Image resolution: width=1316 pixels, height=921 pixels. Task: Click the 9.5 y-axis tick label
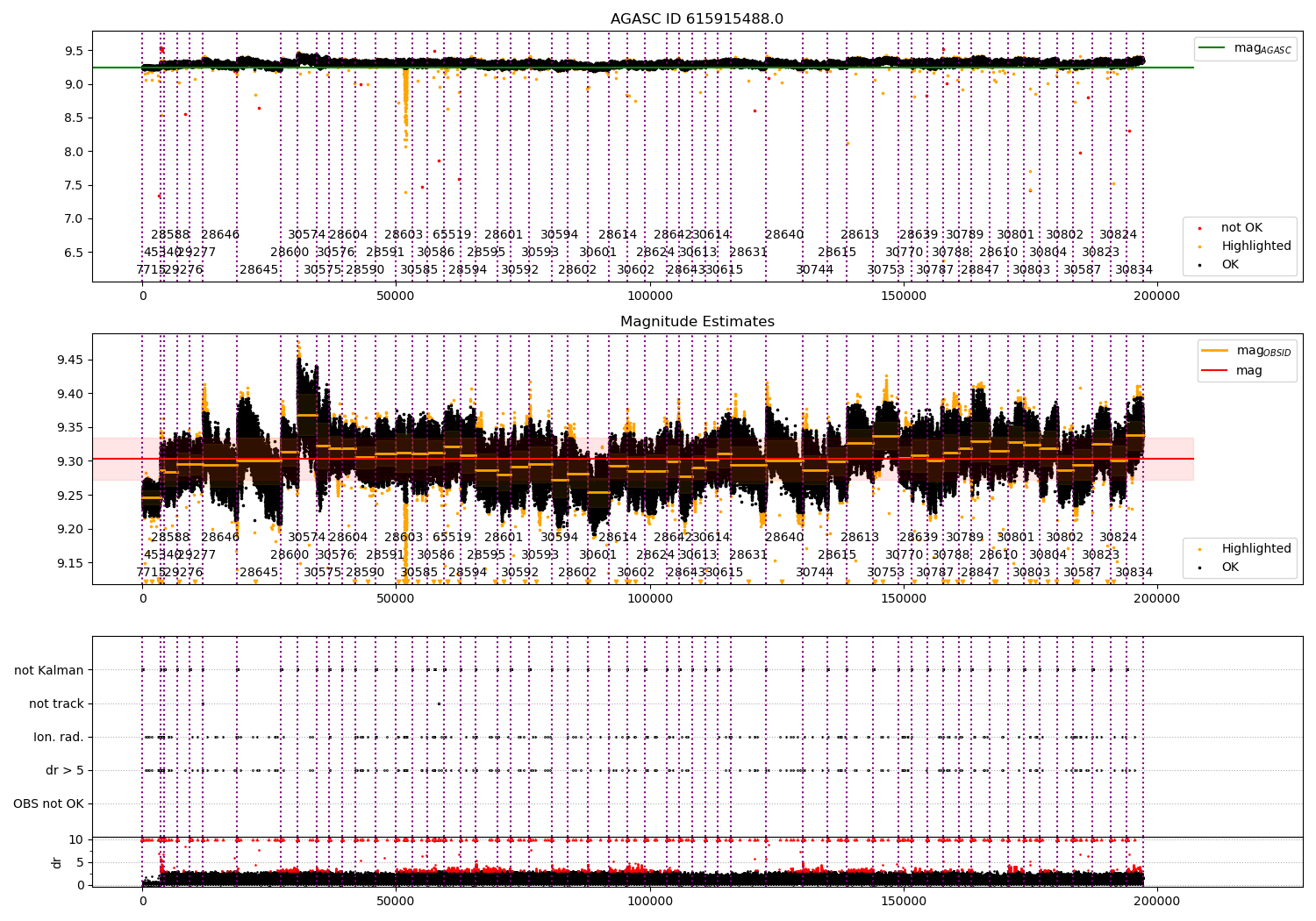(74, 51)
